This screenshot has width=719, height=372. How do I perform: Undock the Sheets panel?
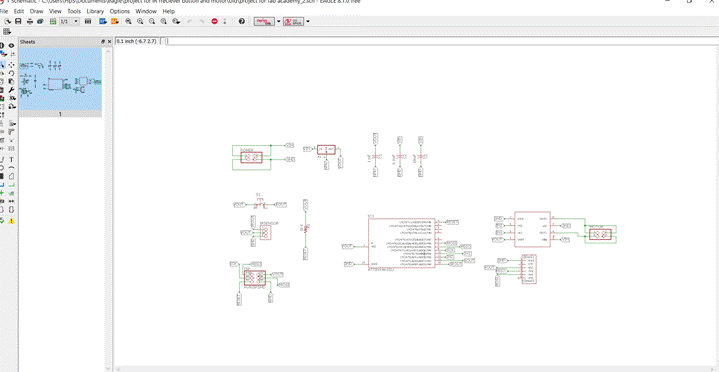point(103,42)
